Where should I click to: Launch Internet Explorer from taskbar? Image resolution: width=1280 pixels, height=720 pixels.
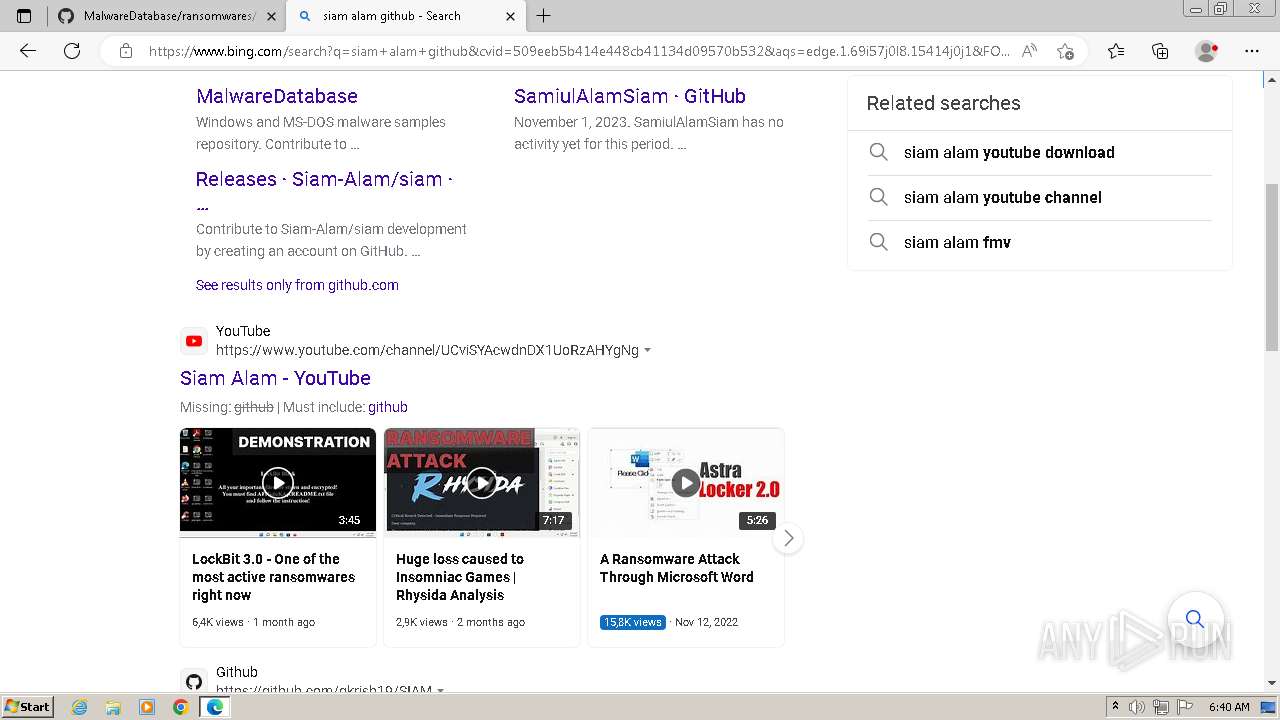[80, 707]
